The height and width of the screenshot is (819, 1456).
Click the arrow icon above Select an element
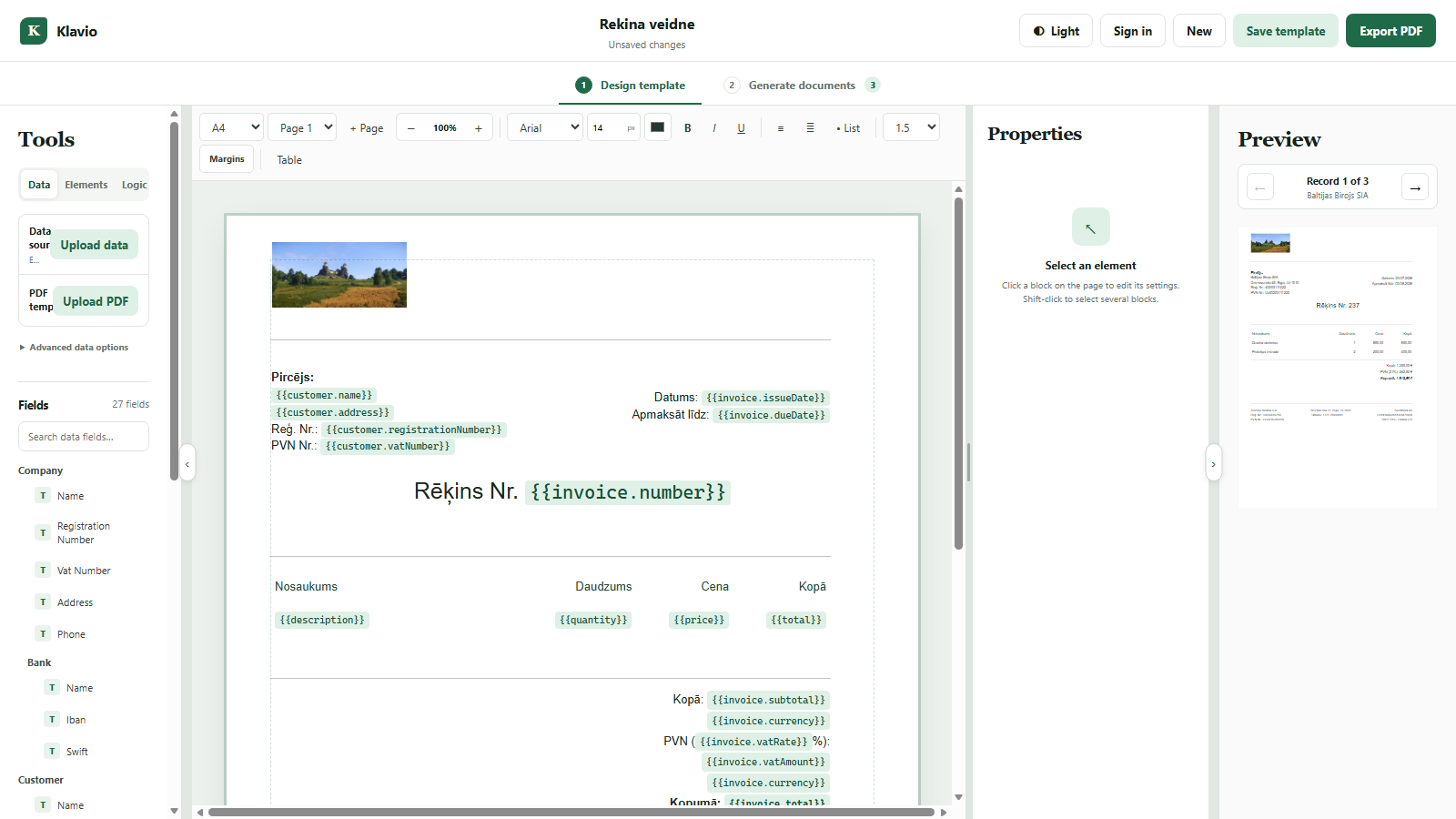click(1090, 227)
